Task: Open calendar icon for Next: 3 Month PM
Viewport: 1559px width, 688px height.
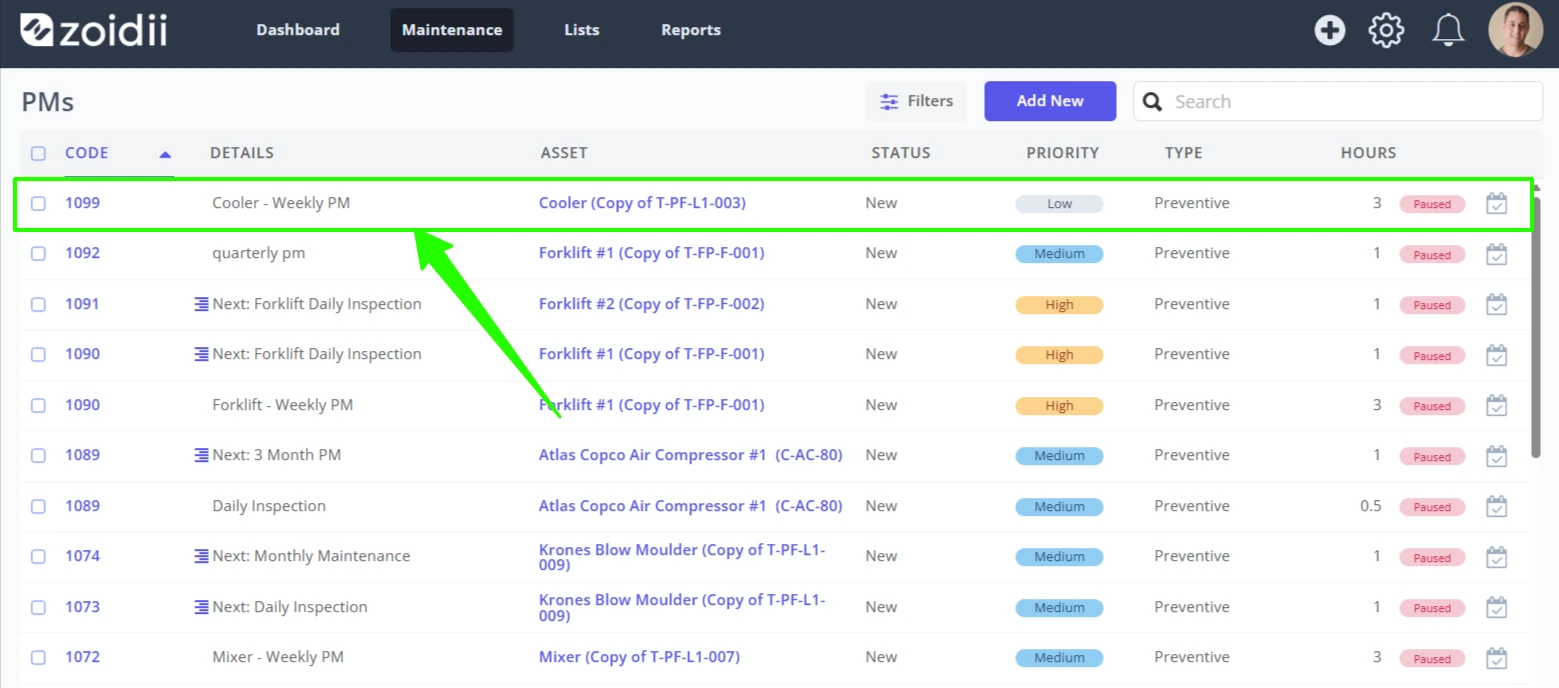Action: (1496, 456)
